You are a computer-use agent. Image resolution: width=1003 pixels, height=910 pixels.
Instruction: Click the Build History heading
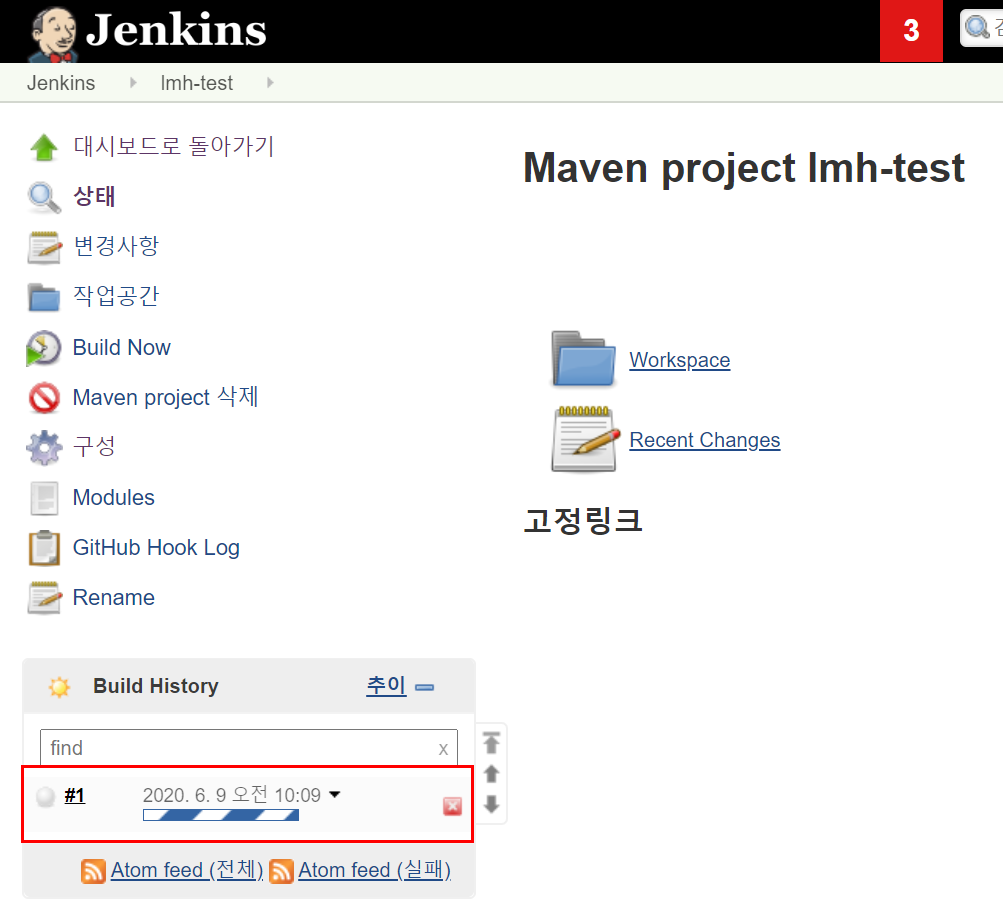[x=156, y=686]
